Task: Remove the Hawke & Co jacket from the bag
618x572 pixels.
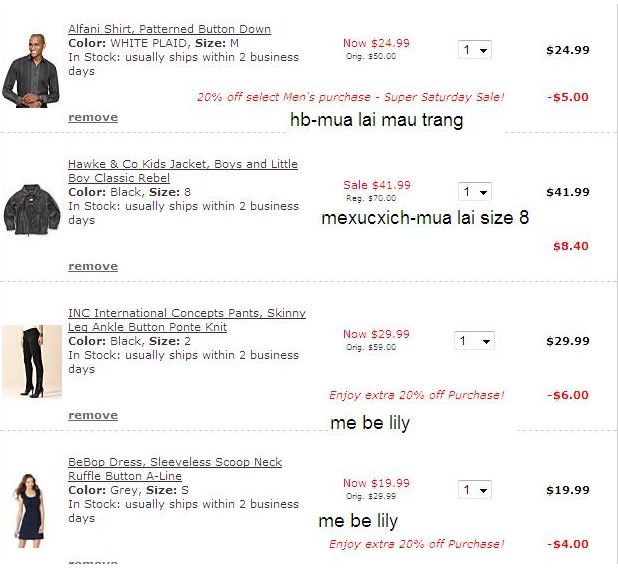Action: (93, 266)
